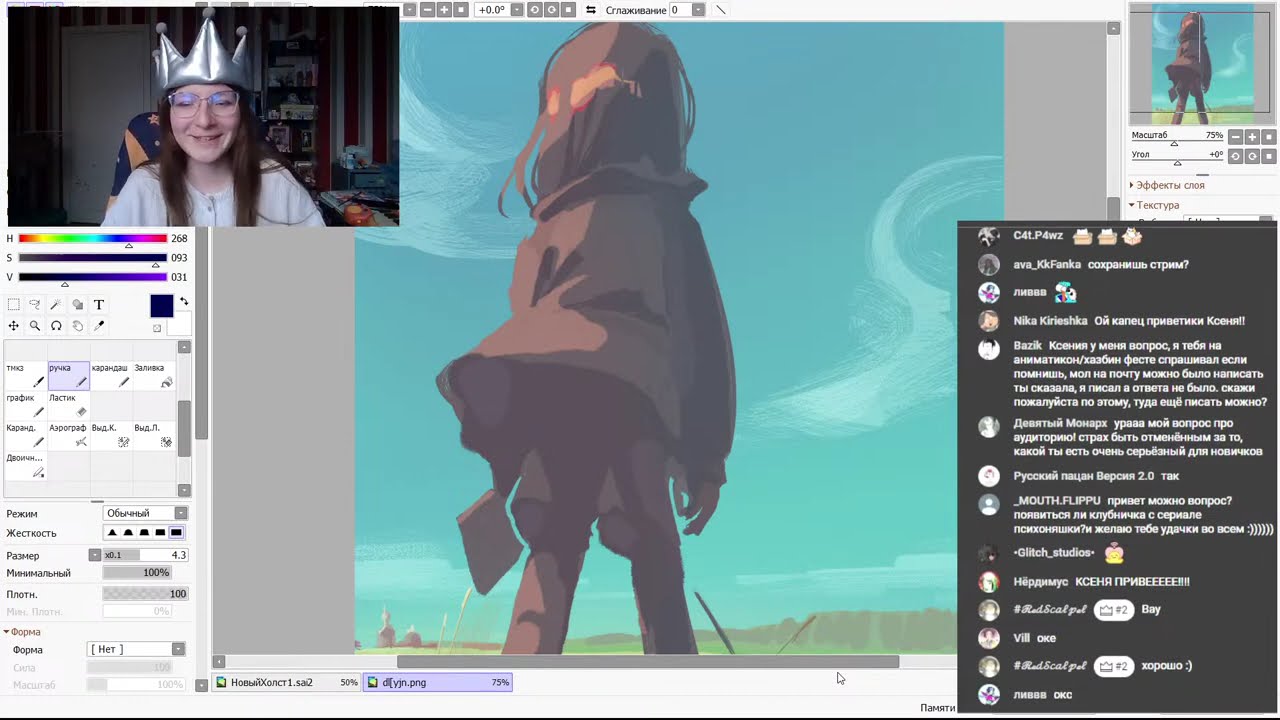Viewport: 1280px width, 720px height.
Task: Open the 'Форма' shape dropdown
Action: (x=137, y=649)
